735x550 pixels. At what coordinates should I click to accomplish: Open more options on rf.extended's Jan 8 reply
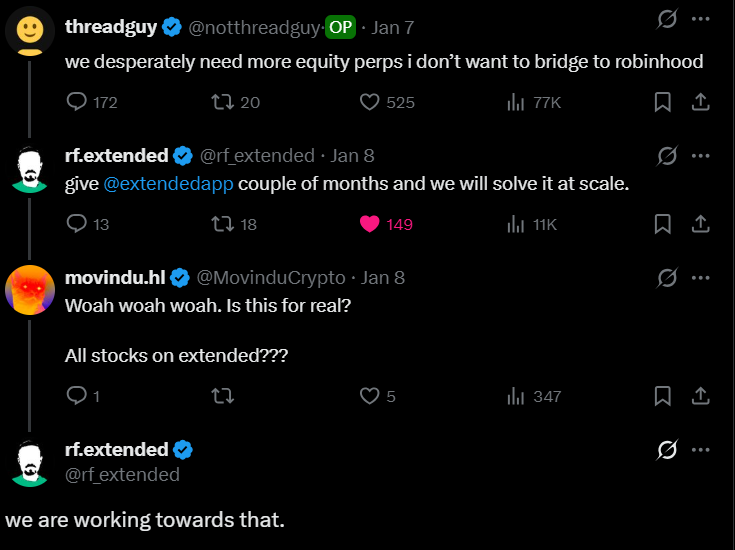[x=700, y=156]
